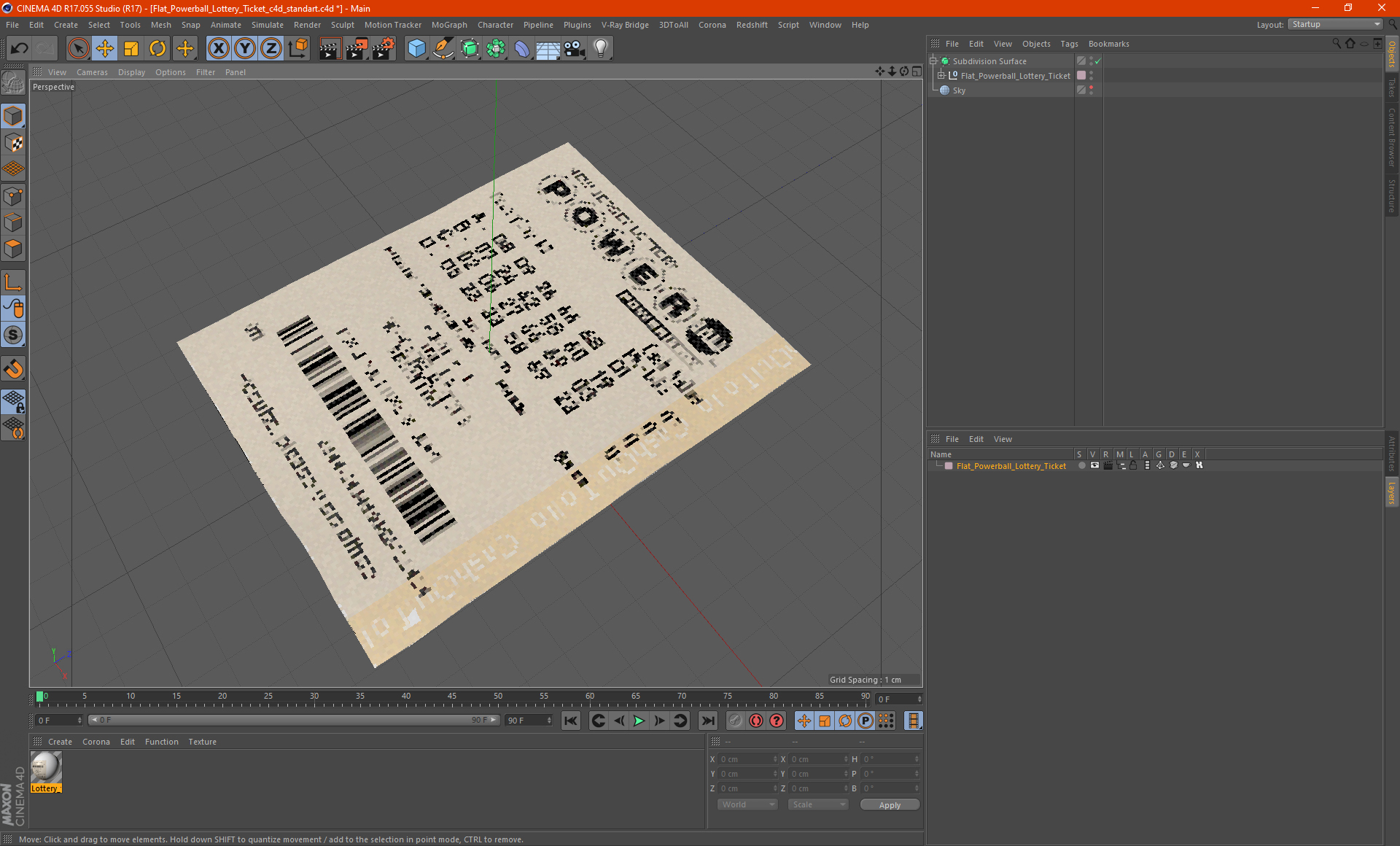Switch to Model mode
This screenshot has height=846, width=1400.
tap(14, 117)
